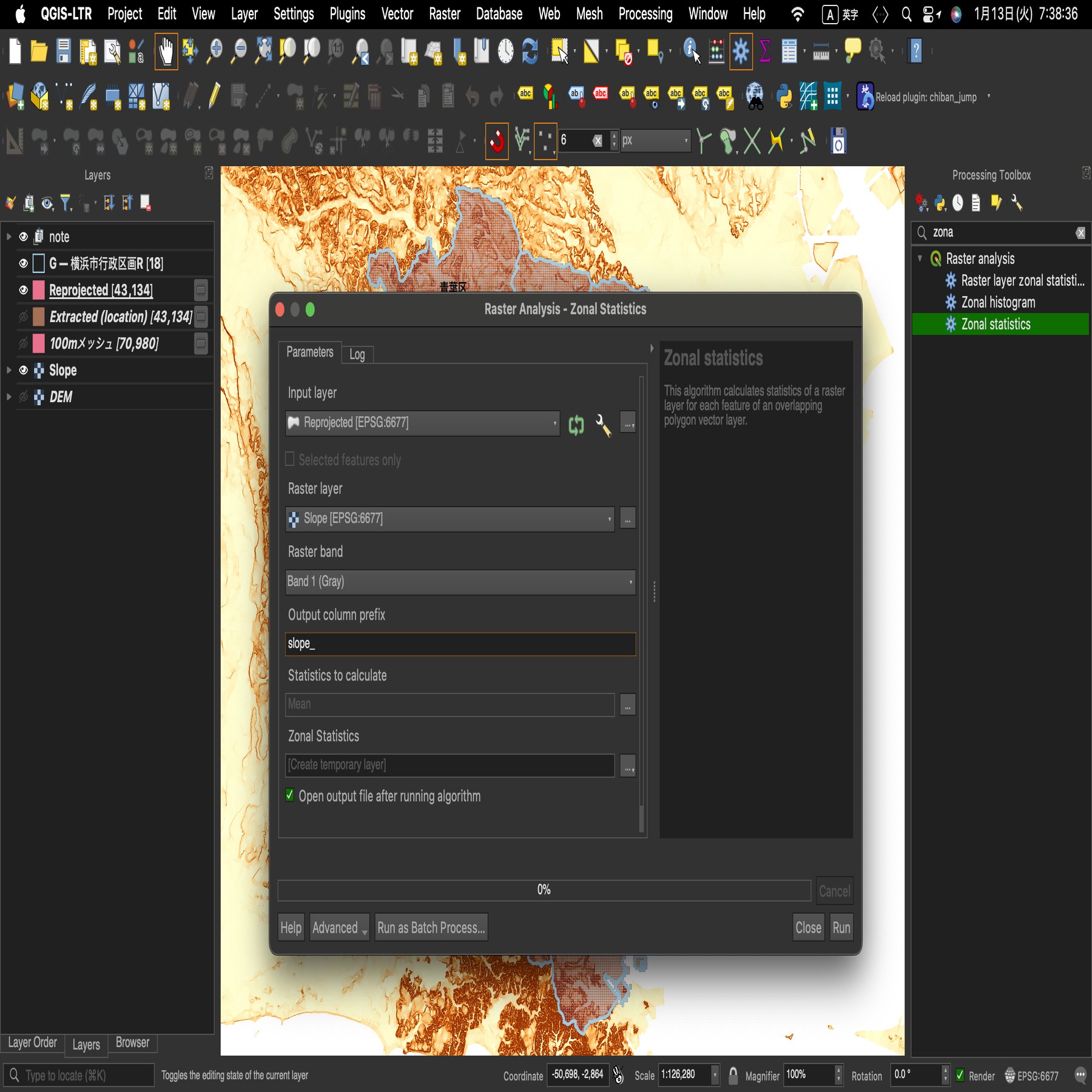Open the snapping units px dropdown
Image resolution: width=1092 pixels, height=1092 pixels.
[655, 141]
